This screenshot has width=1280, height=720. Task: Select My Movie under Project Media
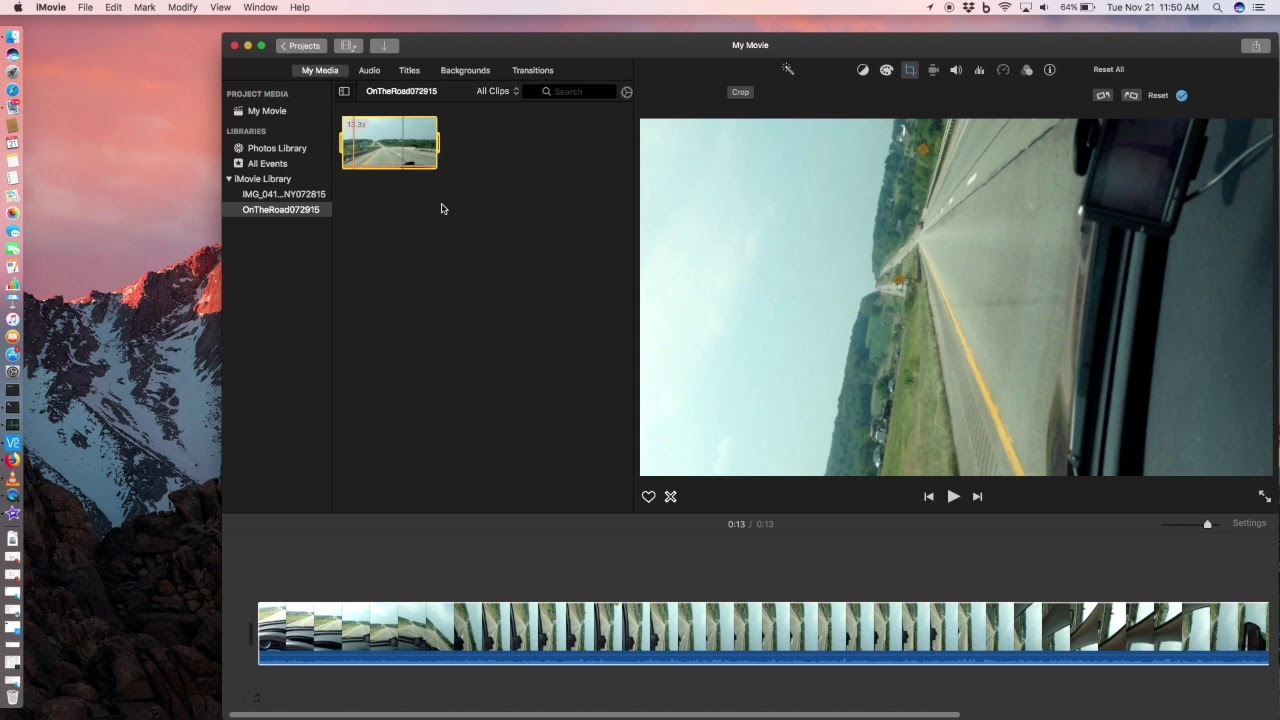(x=266, y=111)
